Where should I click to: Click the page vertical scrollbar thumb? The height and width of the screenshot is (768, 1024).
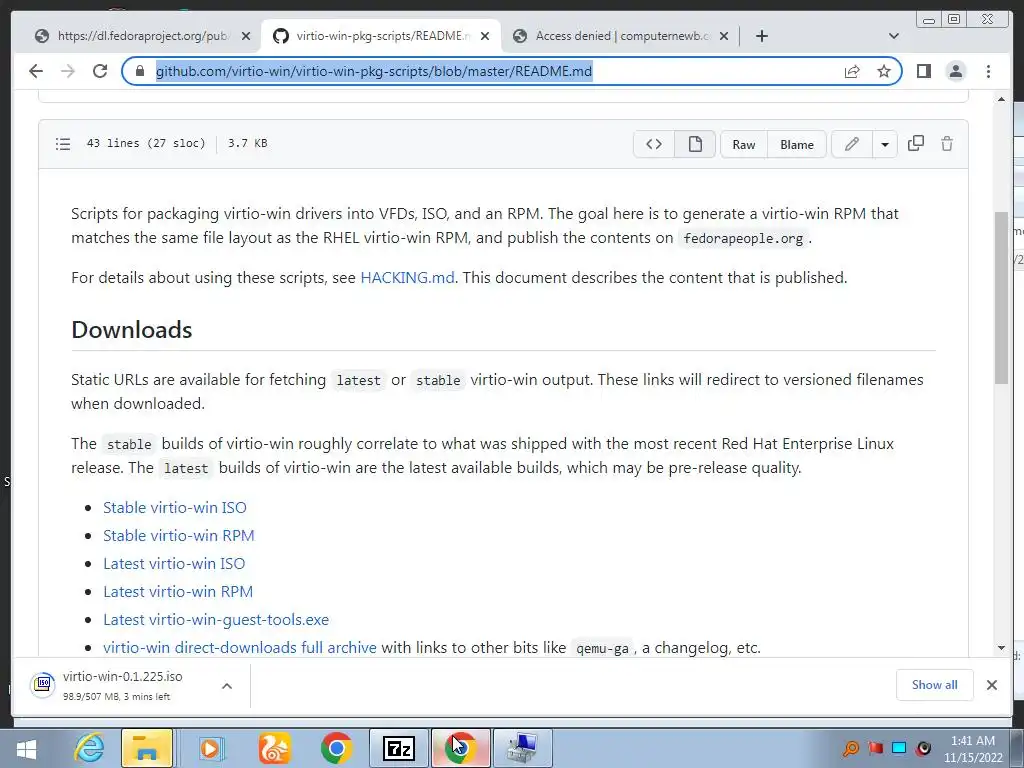click(1001, 297)
